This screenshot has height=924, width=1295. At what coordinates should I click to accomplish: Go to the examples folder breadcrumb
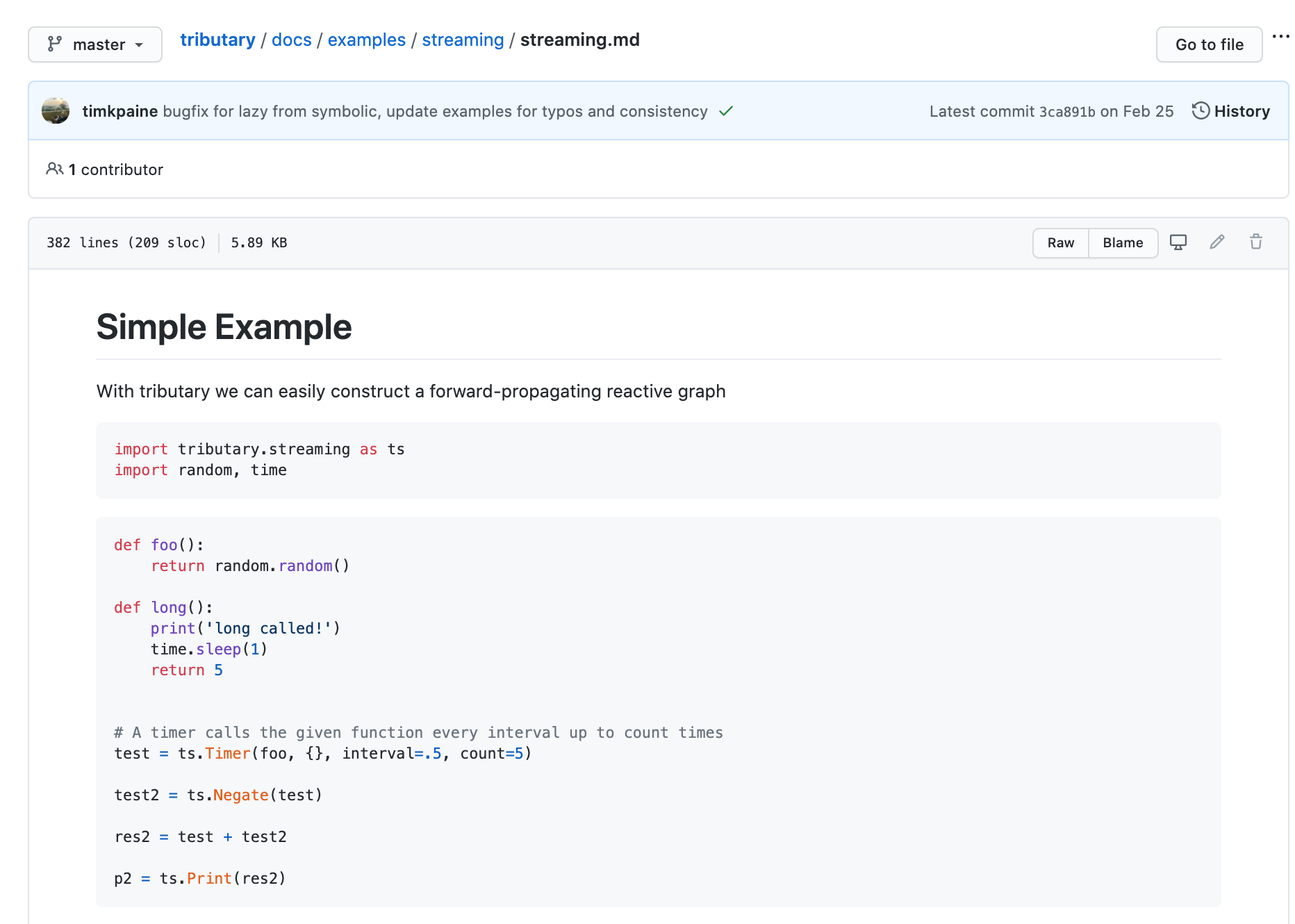click(367, 40)
